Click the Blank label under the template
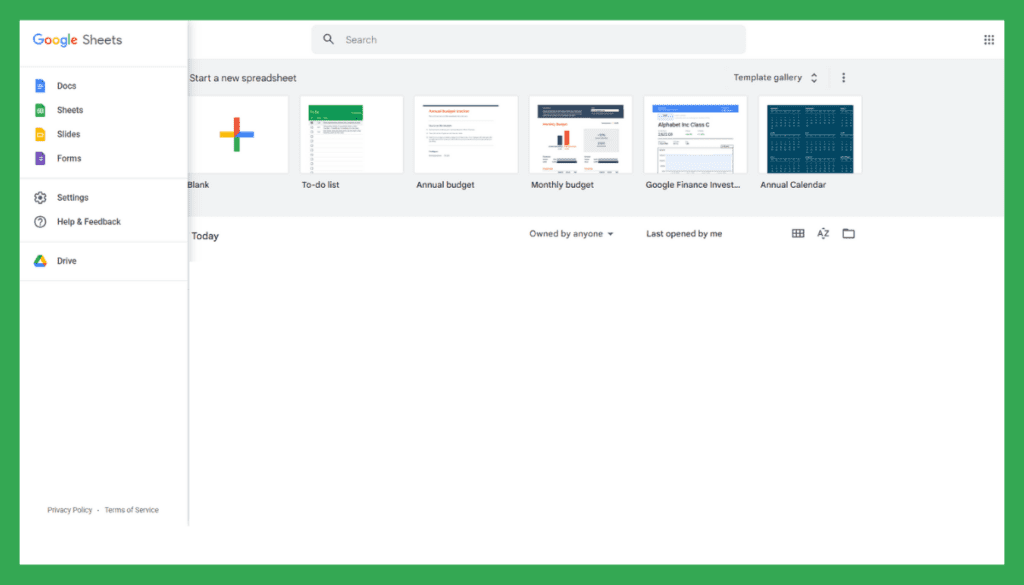Screen dimensions: 1024x585 coord(199,185)
